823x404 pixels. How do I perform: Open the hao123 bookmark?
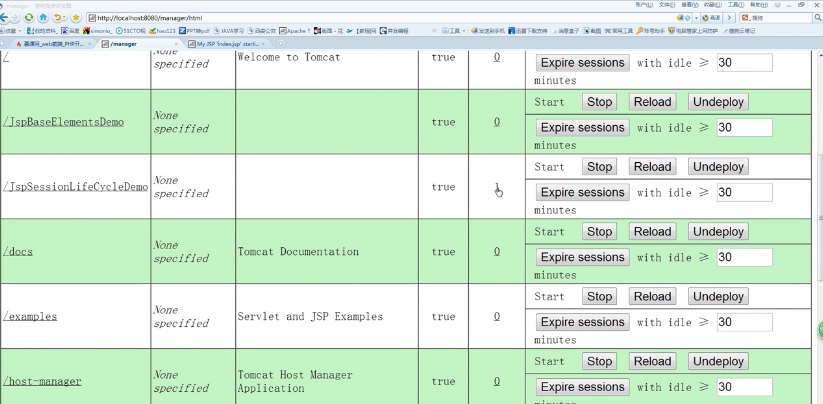click(x=162, y=31)
